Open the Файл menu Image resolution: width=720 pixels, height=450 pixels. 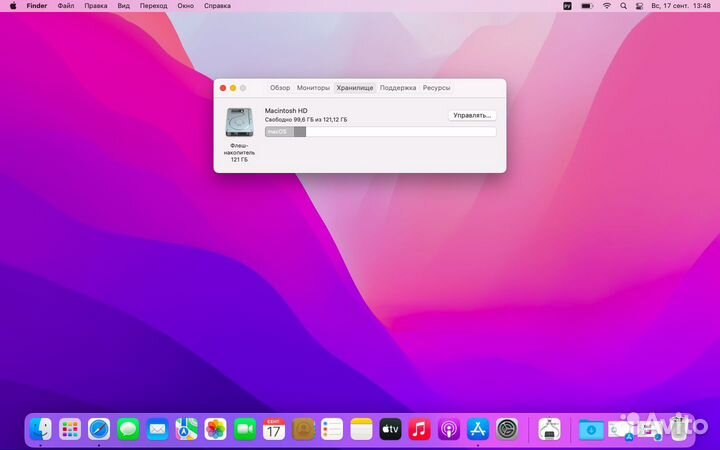[66, 6]
